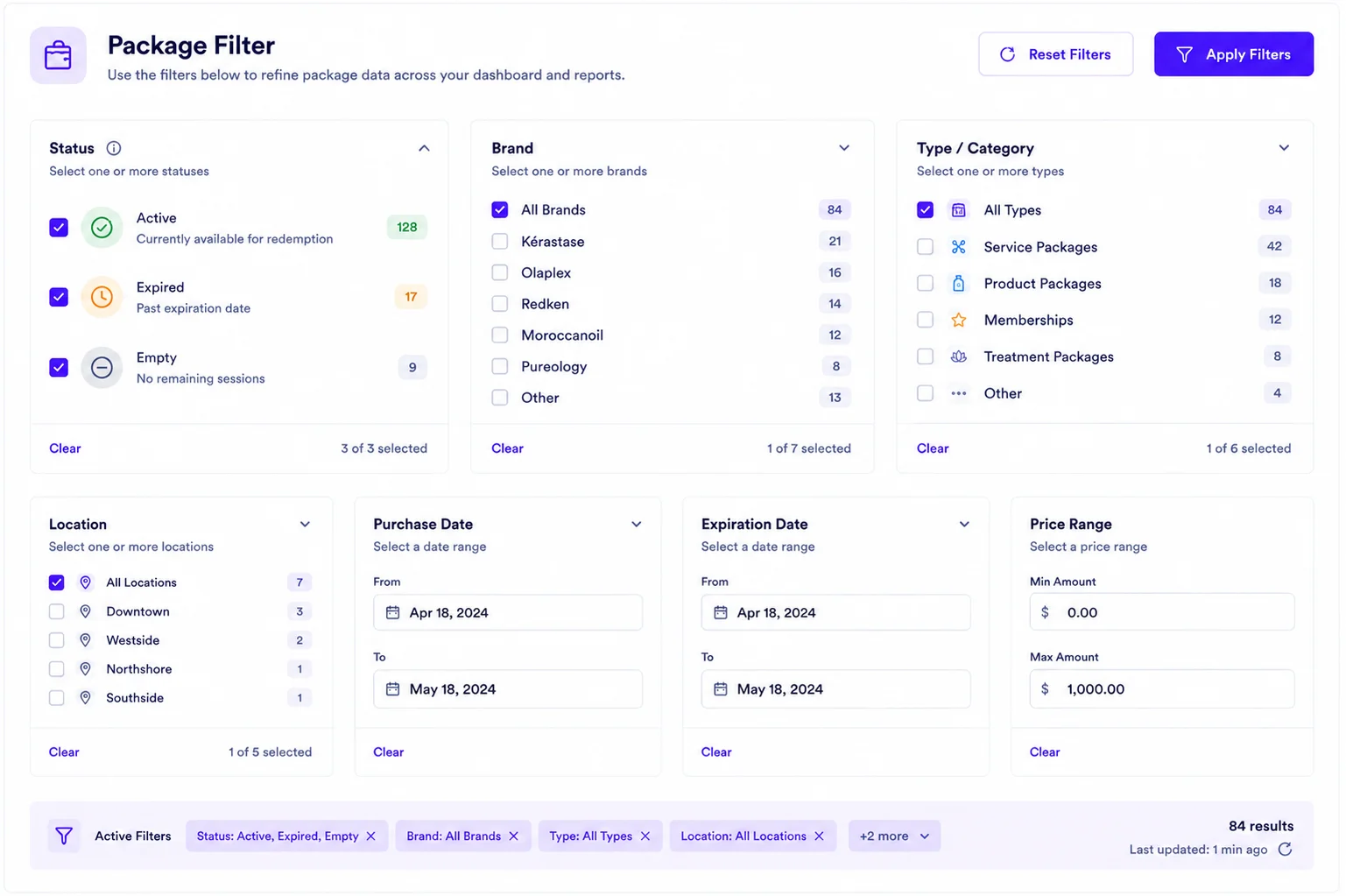Clear the Brand selections

click(507, 448)
